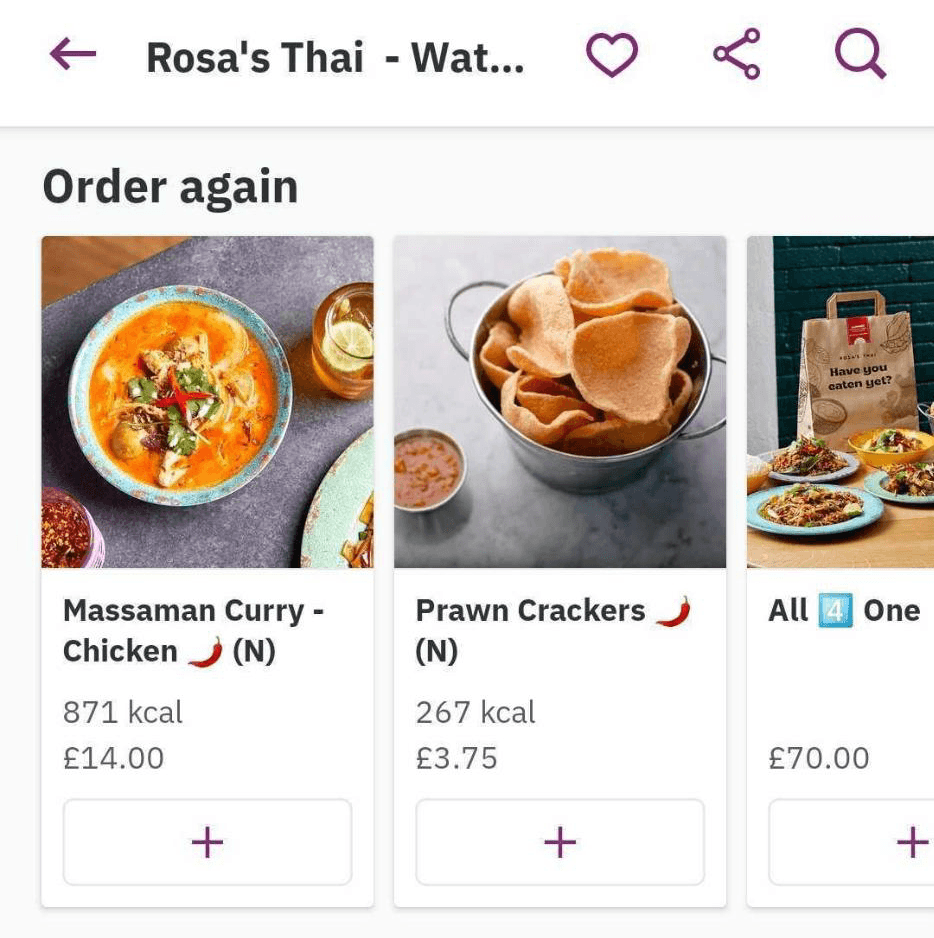
Task: Add Prawn Crackers using its plus button
Action: [560, 842]
